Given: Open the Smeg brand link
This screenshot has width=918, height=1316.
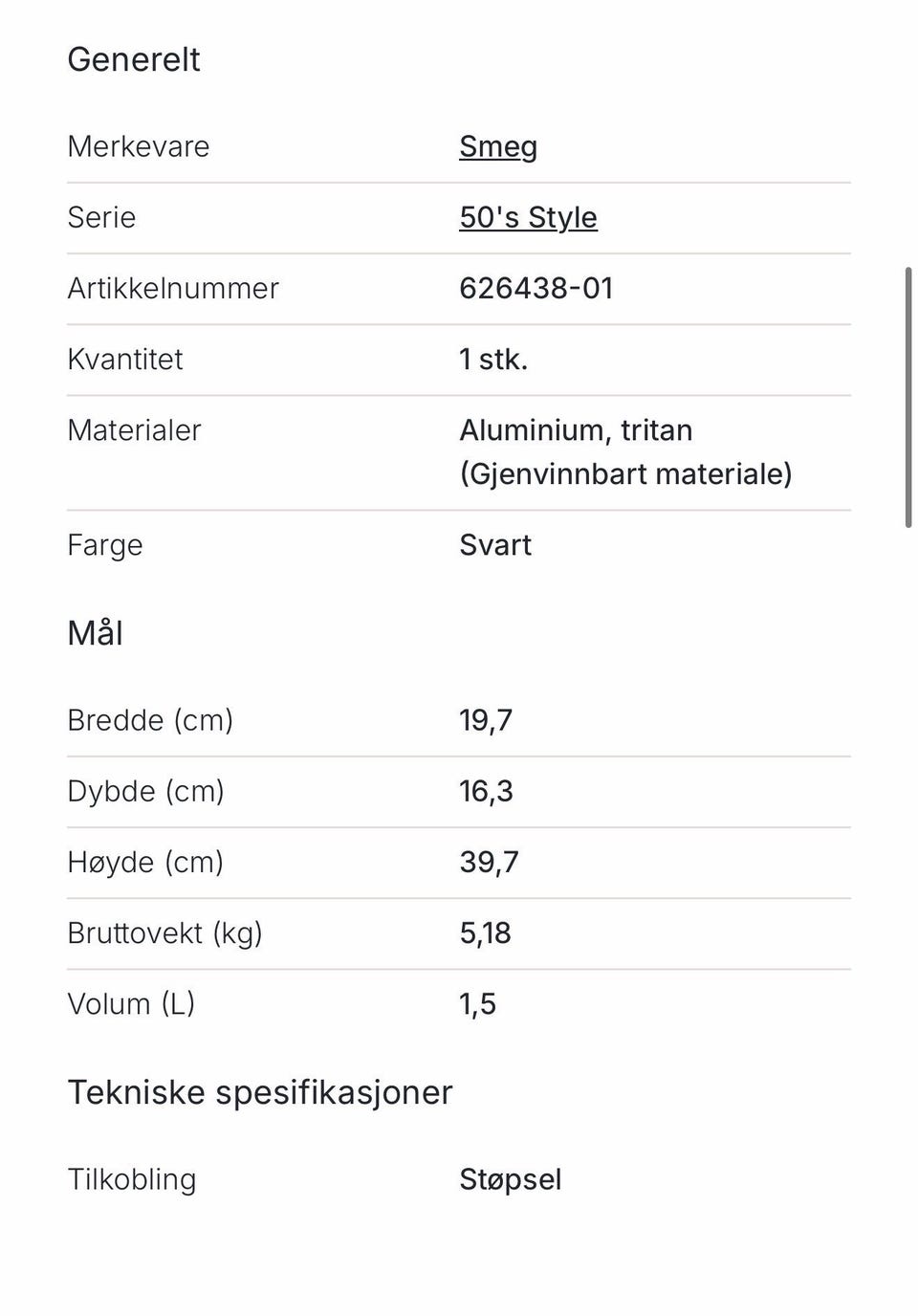Looking at the screenshot, I should tap(498, 147).
